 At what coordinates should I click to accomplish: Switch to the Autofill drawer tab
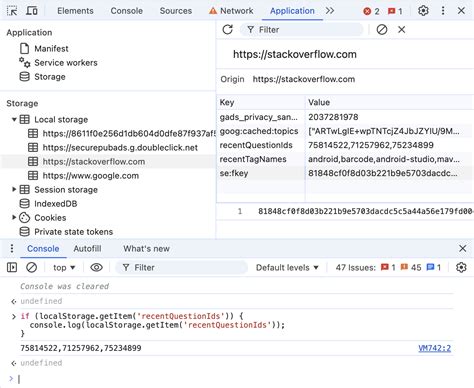pyautogui.click(x=87, y=248)
